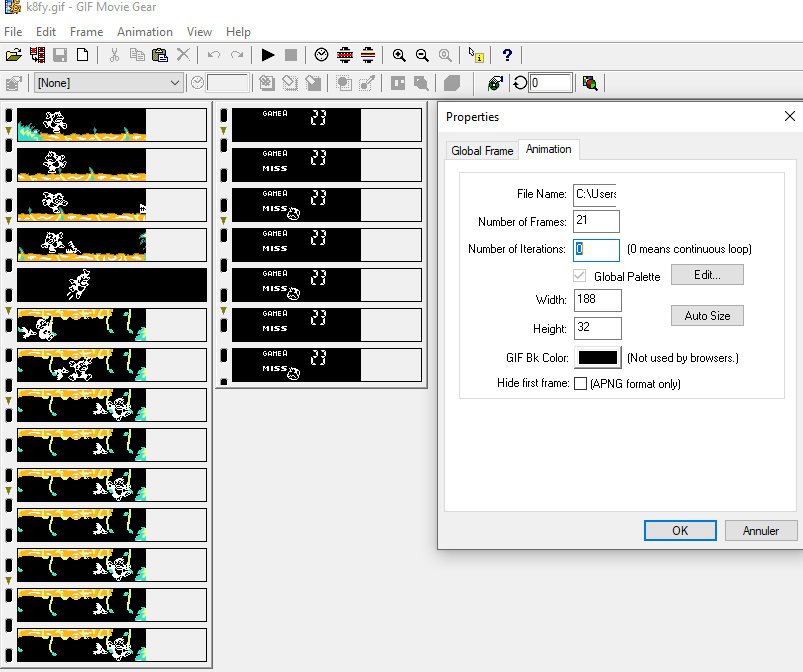
Task: Stop the animation preview
Action: [x=291, y=55]
